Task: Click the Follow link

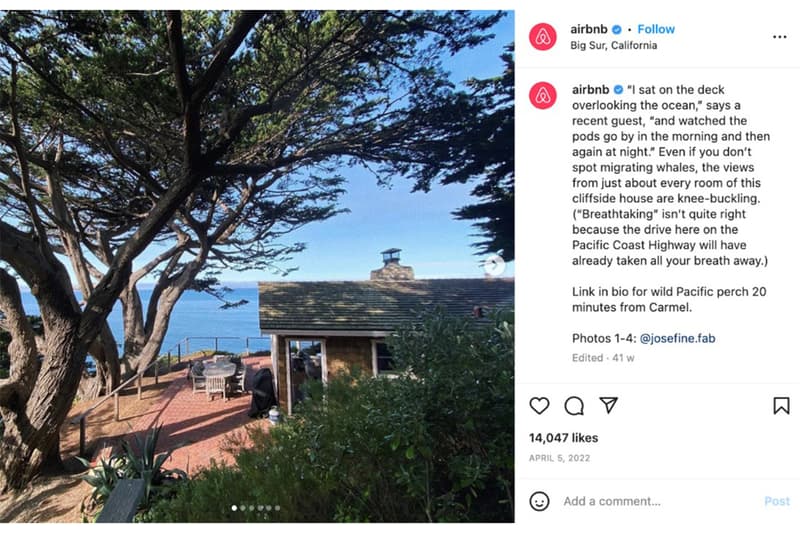Action: click(656, 29)
